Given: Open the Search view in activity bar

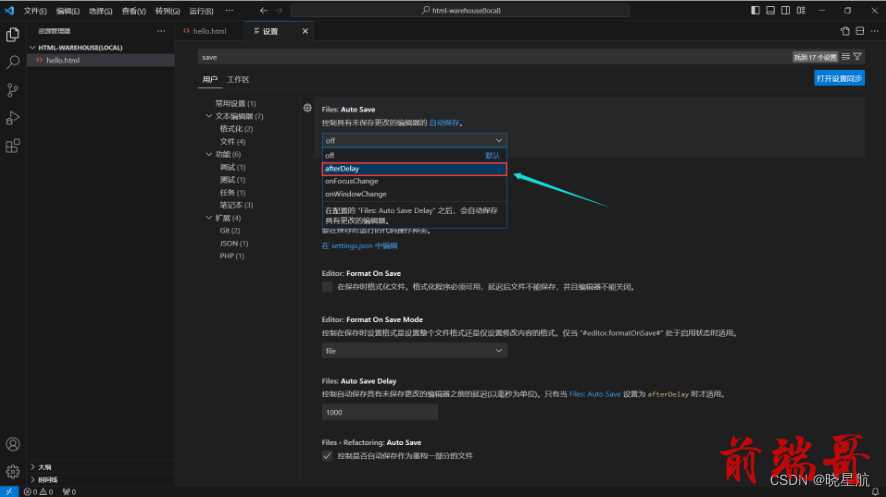Looking at the screenshot, I should tap(12, 62).
